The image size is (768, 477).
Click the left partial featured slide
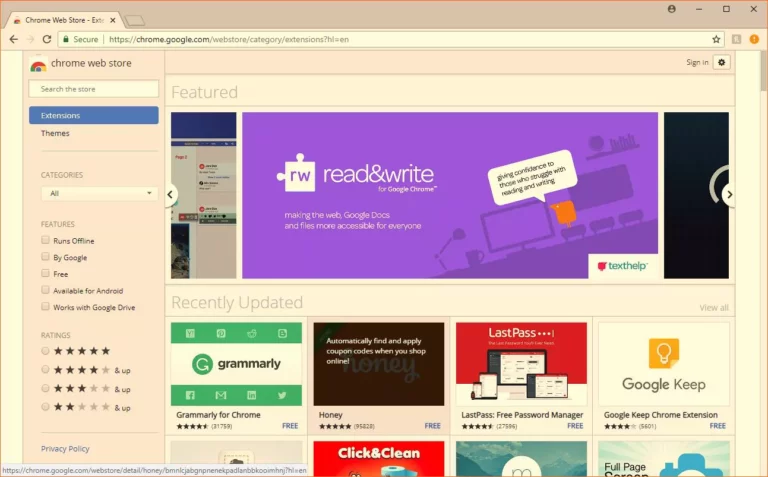point(203,195)
